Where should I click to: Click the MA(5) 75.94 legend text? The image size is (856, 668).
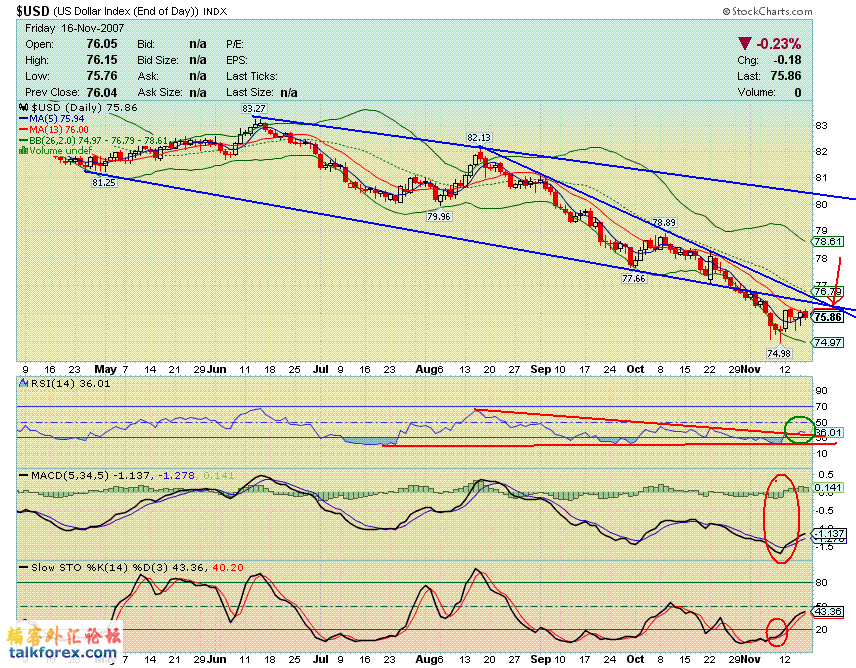(x=57, y=118)
